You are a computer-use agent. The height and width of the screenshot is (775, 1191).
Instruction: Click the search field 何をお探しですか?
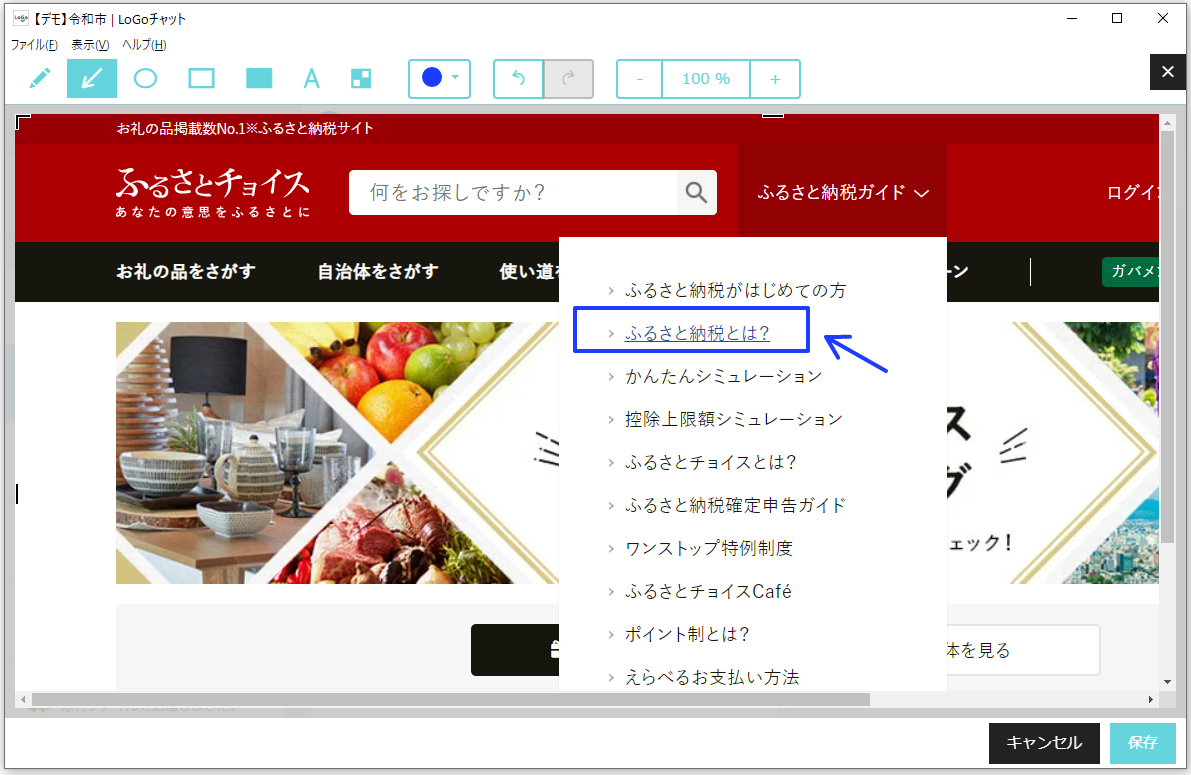pyautogui.click(x=513, y=192)
